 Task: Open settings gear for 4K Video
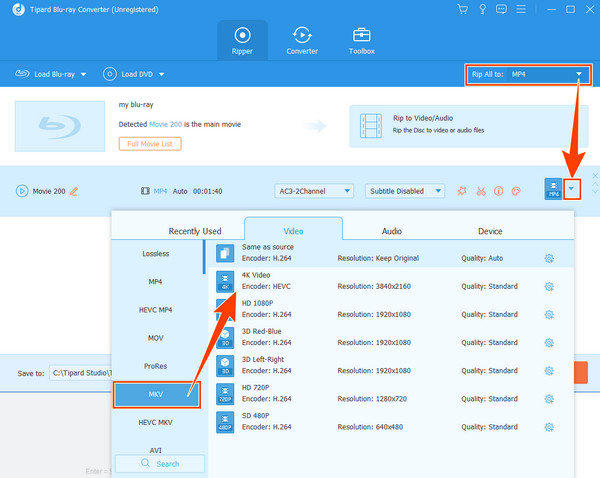click(549, 287)
